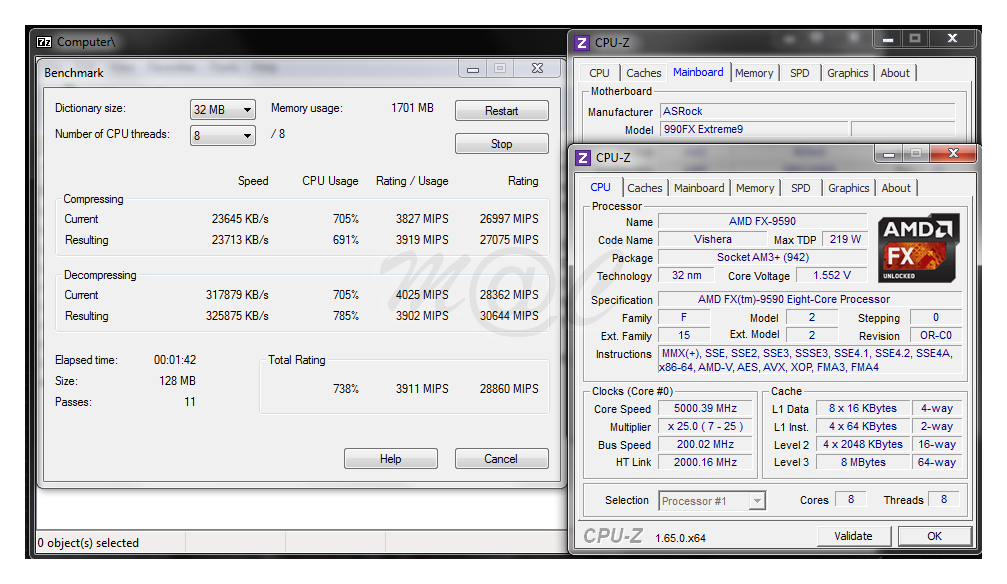Click the CPU-Z icon of the rear Mainboard window
This screenshot has height=584, width=1007.
pos(582,42)
